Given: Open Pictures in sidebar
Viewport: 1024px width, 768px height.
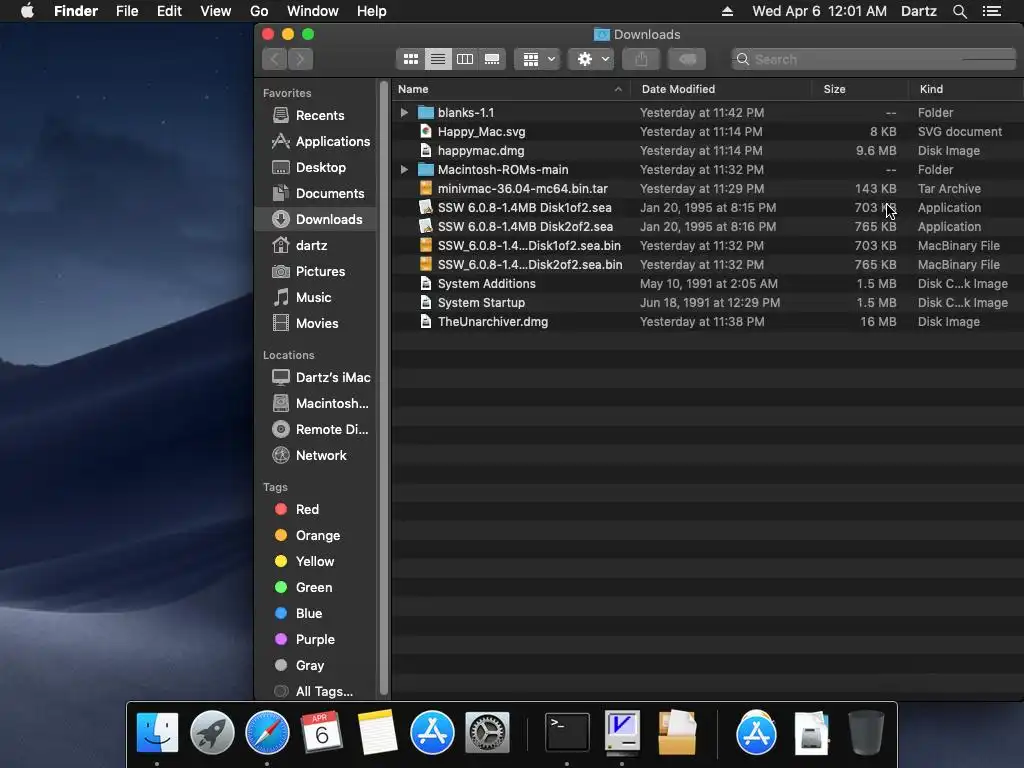Looking at the screenshot, I should (316, 271).
